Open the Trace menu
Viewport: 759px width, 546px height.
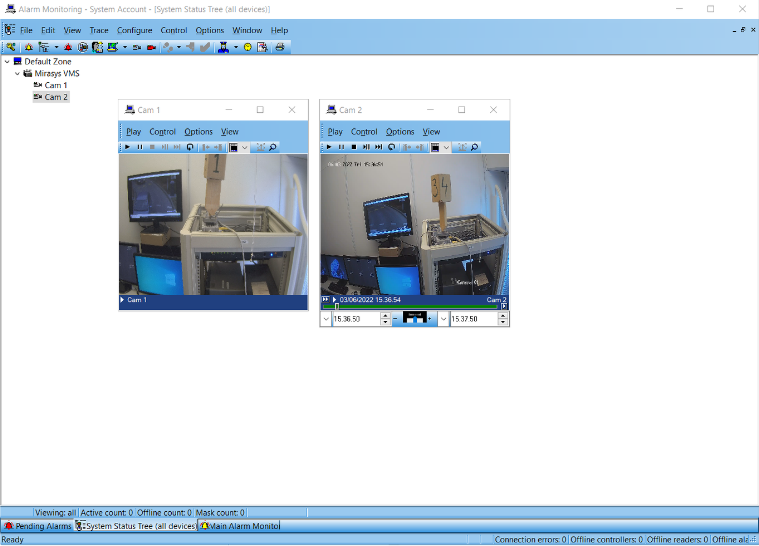coord(99,30)
